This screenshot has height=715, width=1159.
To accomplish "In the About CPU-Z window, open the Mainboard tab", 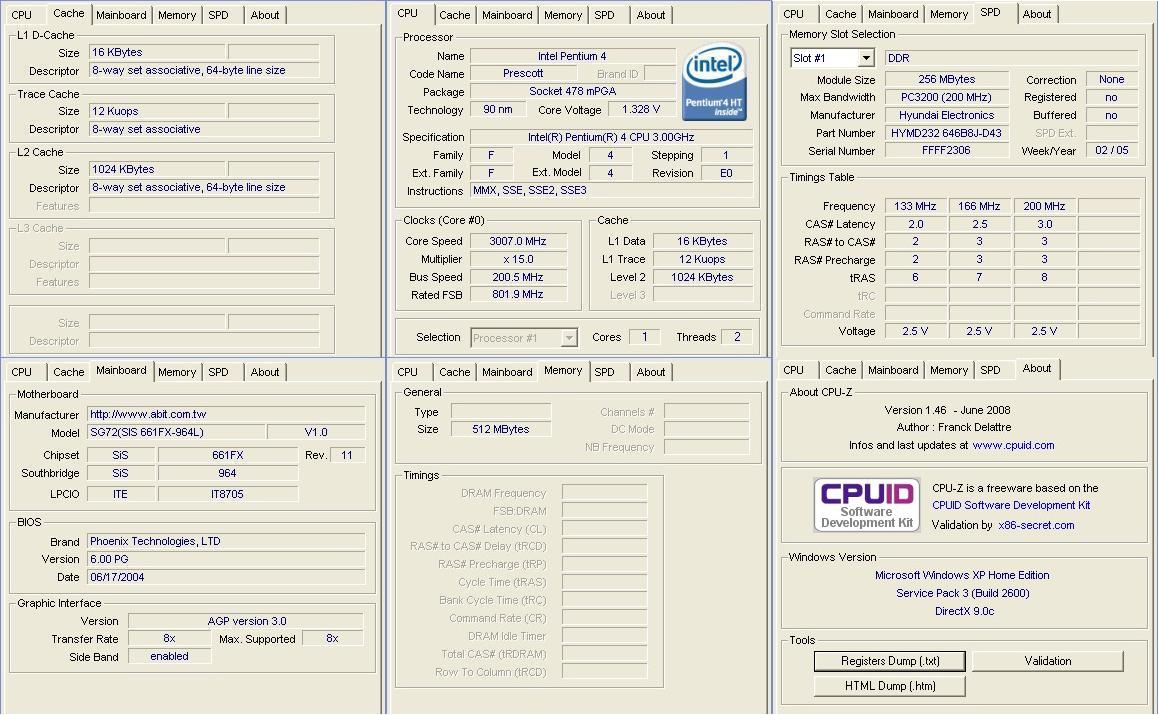I will [893, 370].
